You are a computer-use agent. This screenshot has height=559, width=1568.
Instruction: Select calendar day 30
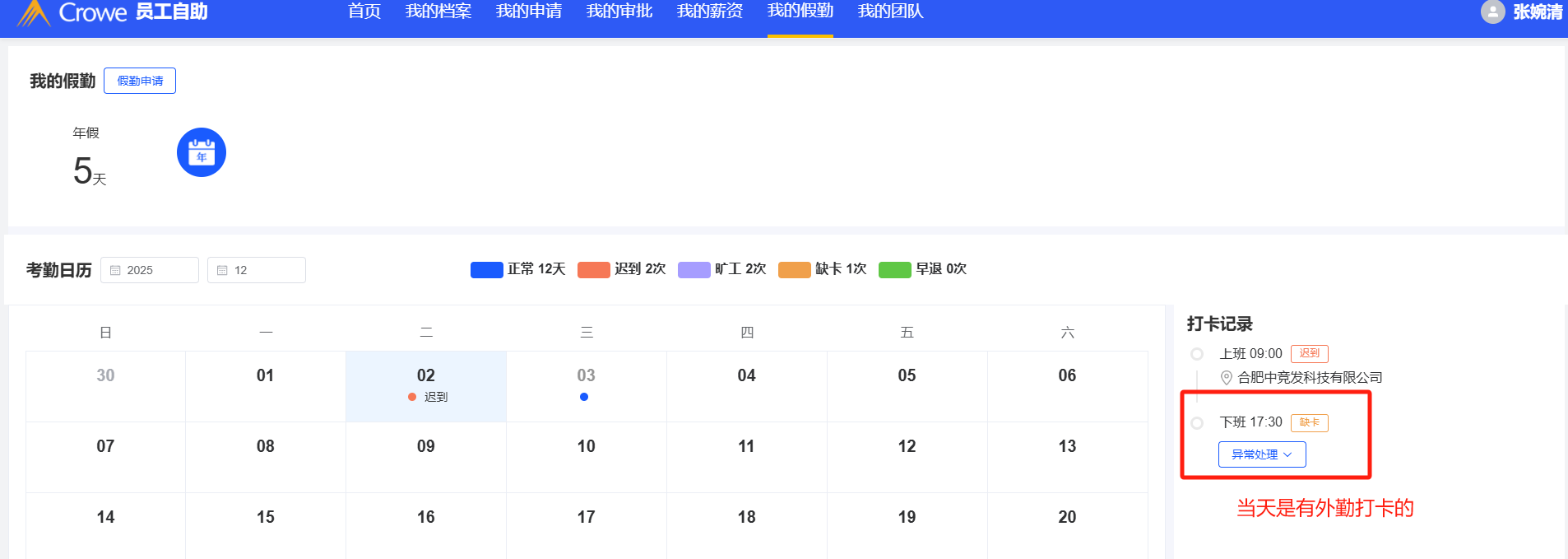105,386
